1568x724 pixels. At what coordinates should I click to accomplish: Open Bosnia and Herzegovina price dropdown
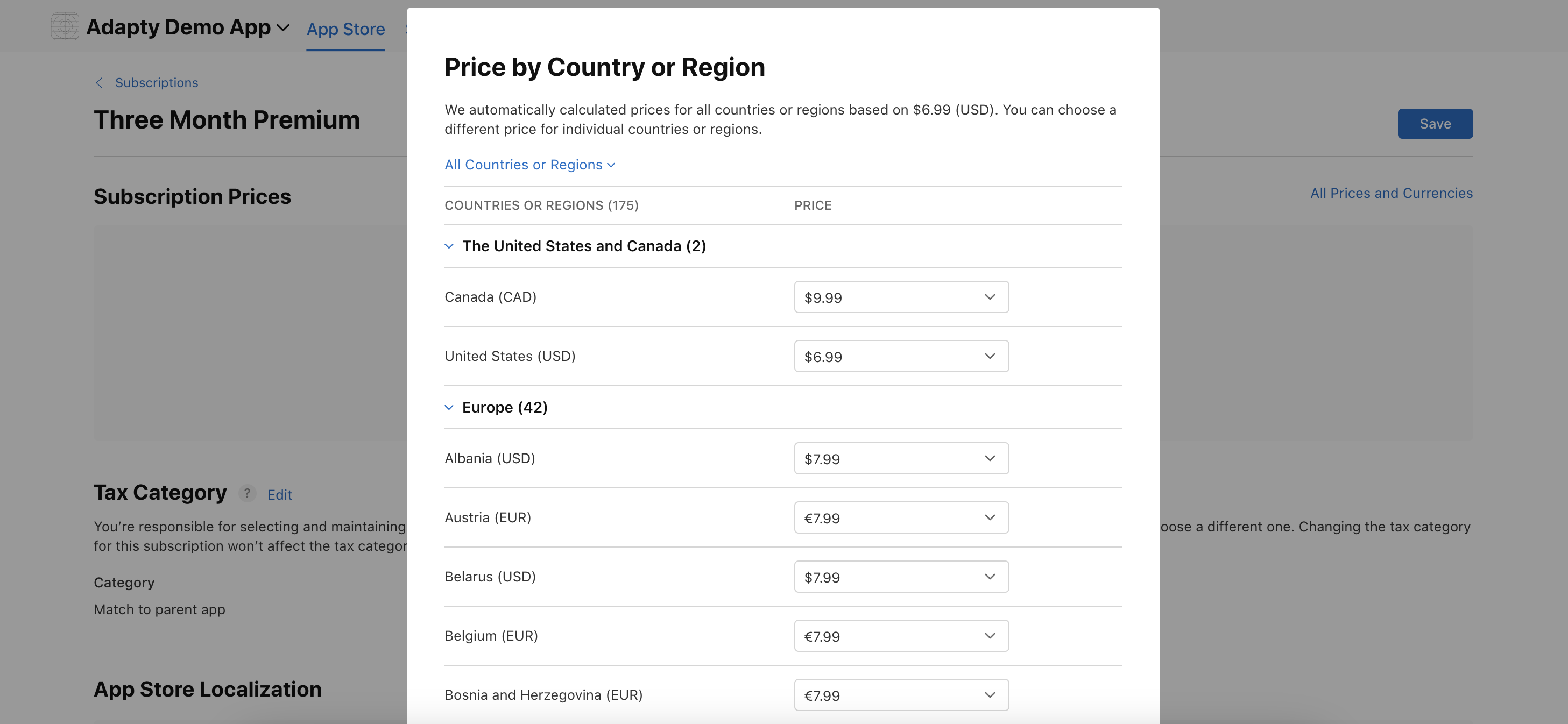pos(901,695)
